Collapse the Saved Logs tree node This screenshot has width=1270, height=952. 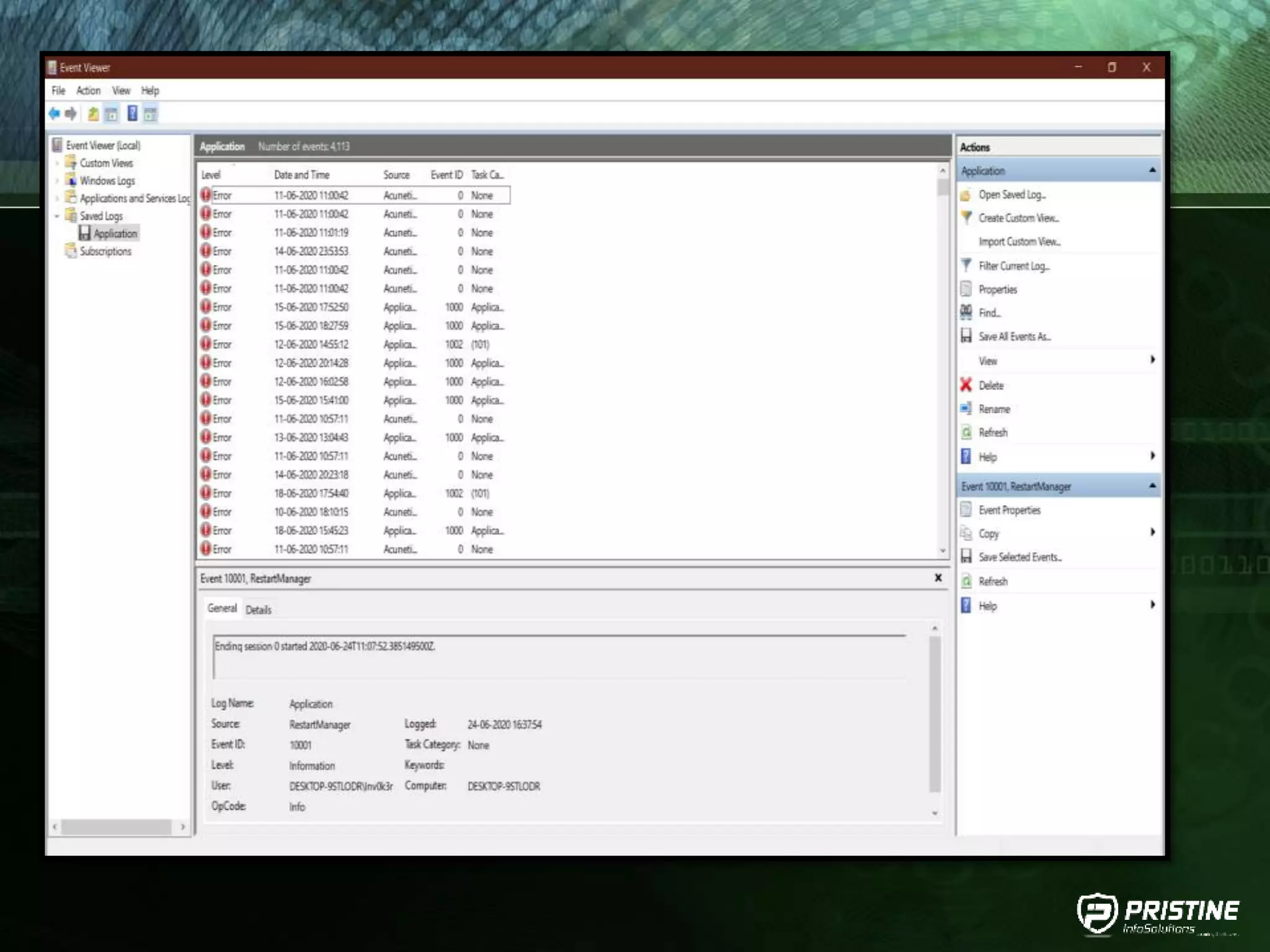[57, 216]
